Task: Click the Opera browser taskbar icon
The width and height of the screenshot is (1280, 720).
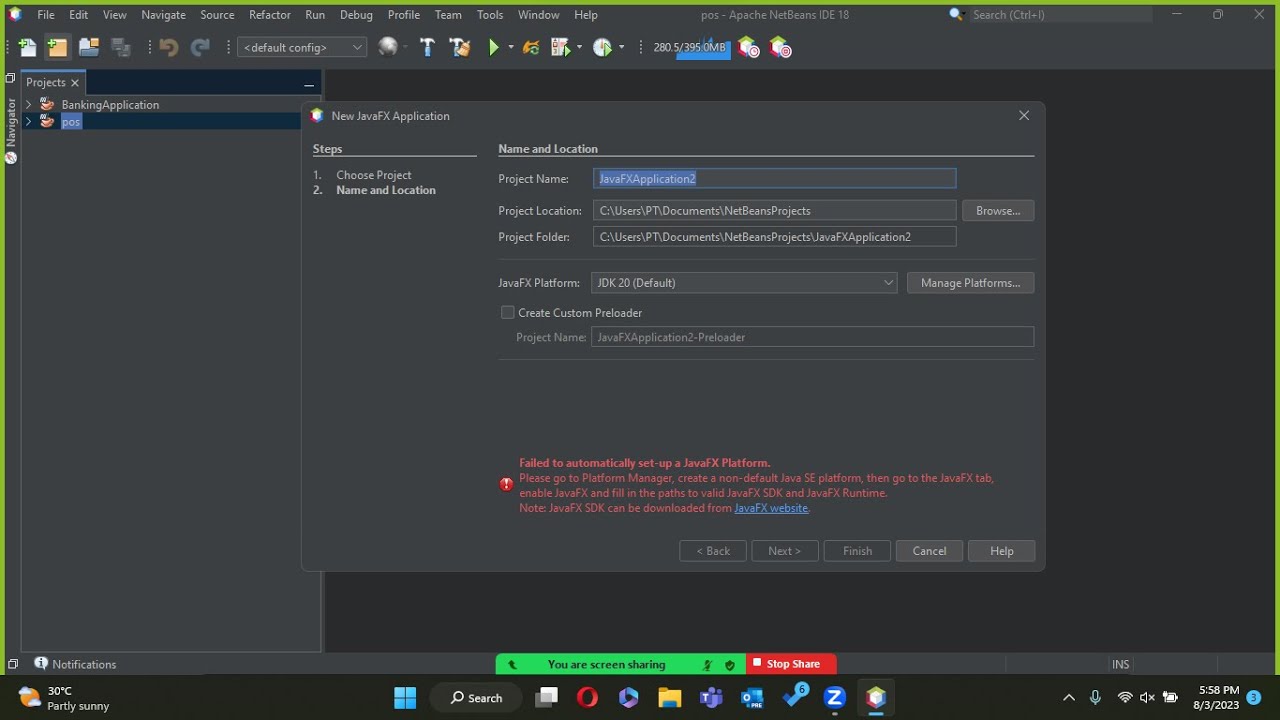Action: (587, 697)
